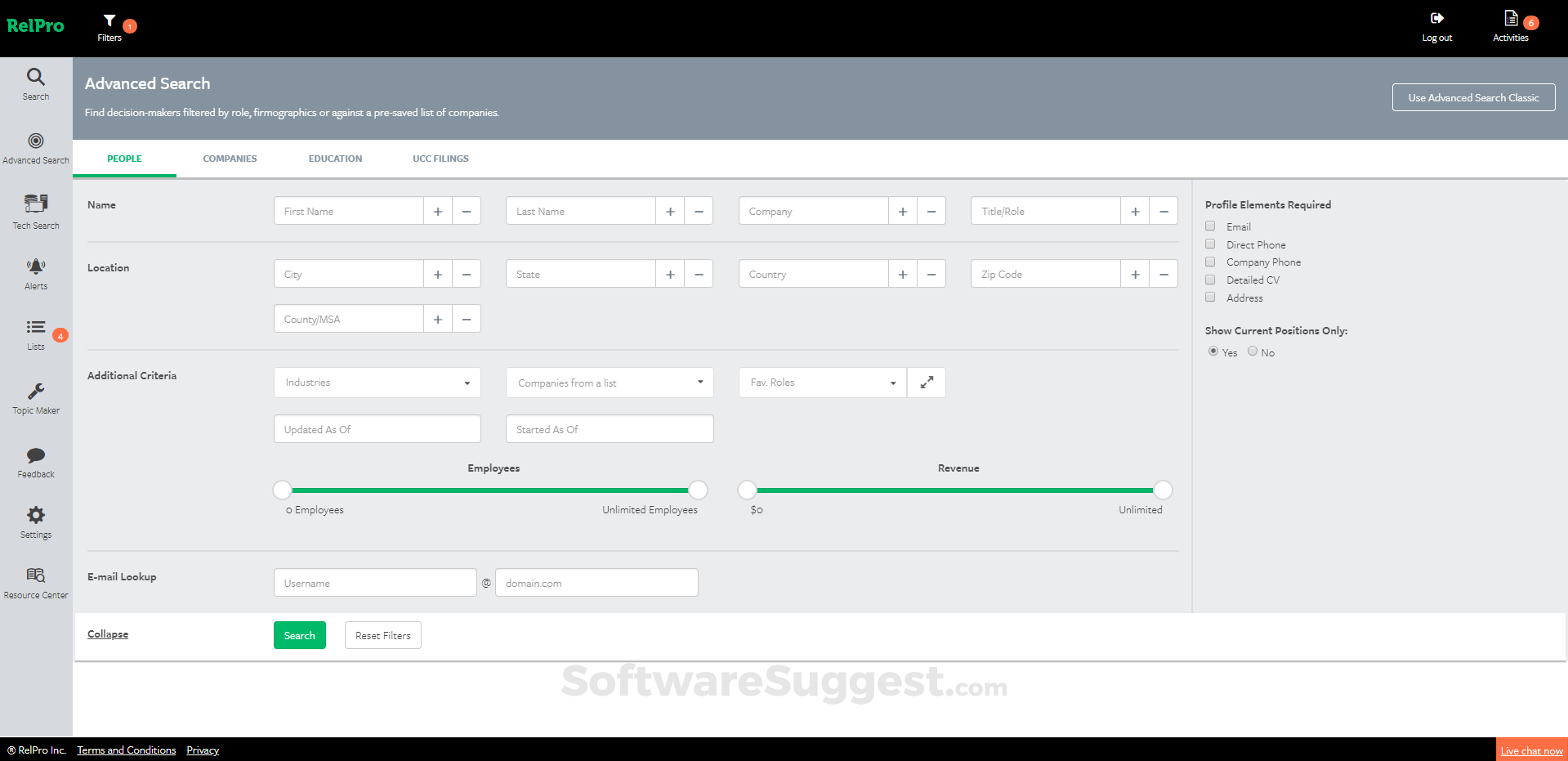Screen dimensions: 1568x761
Task: Open the Terms and Conditions link
Action: [126, 750]
